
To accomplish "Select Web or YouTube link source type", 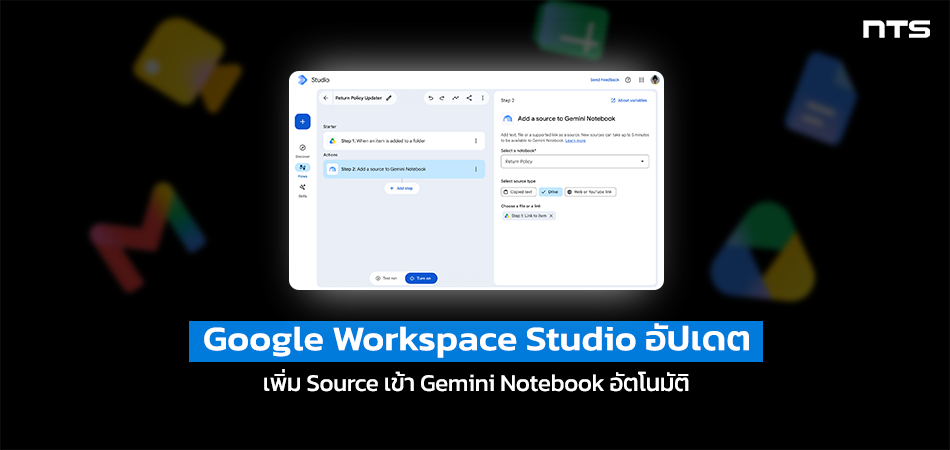I will click(591, 192).
